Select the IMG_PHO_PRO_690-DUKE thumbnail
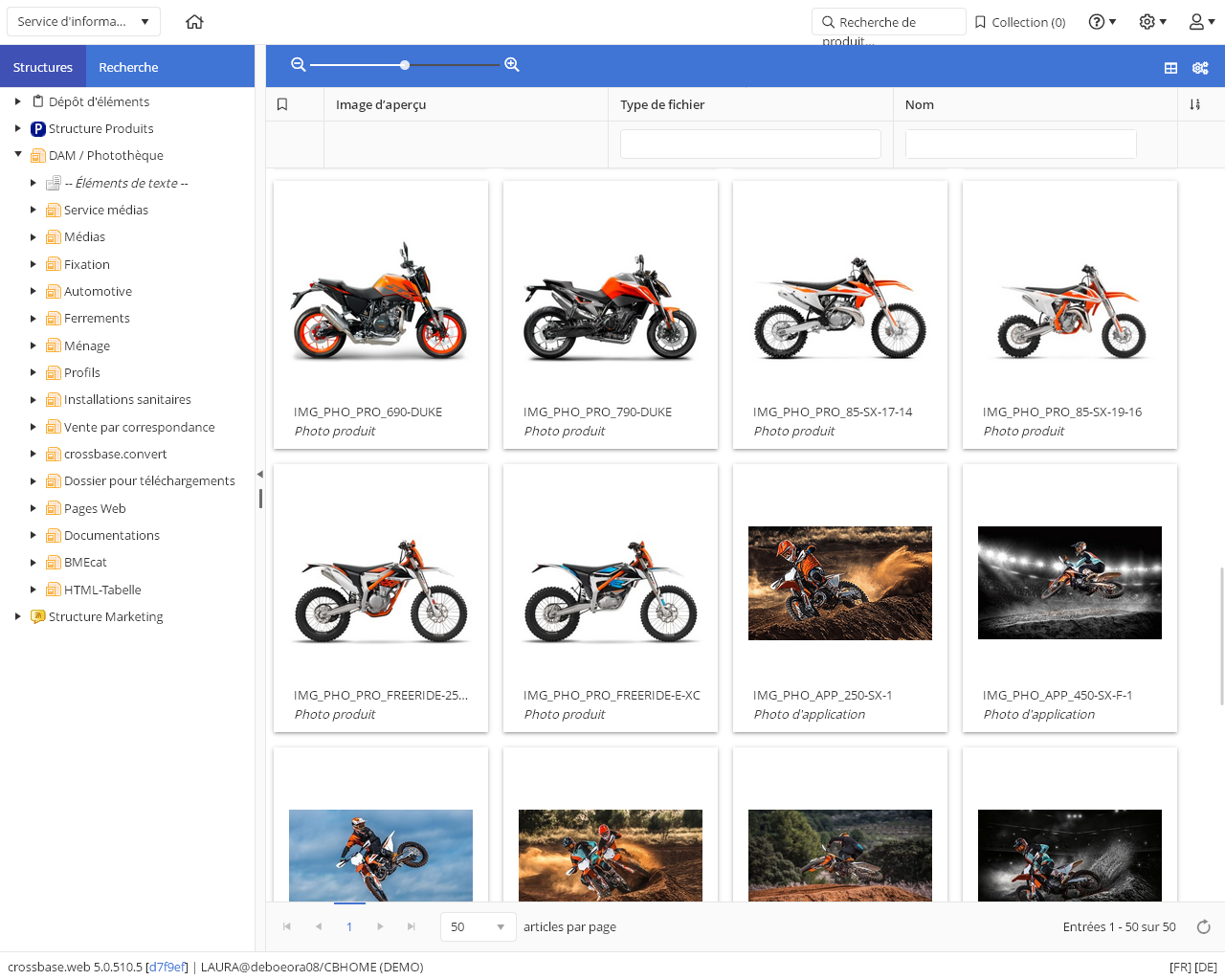The height and width of the screenshot is (980, 1225). click(x=381, y=301)
